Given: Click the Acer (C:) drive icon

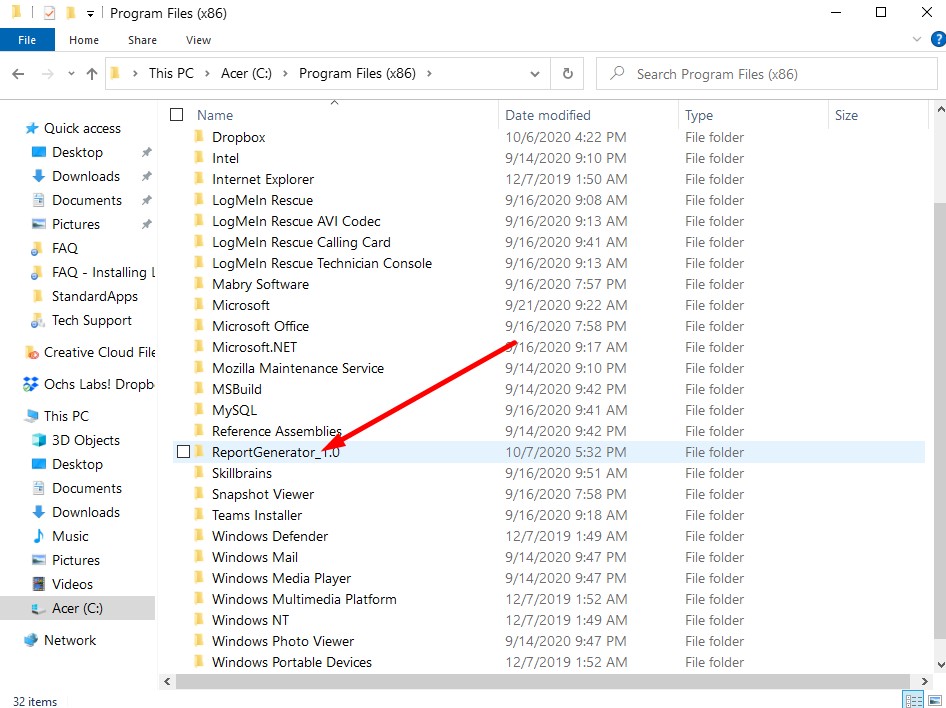Looking at the screenshot, I should tap(39, 608).
